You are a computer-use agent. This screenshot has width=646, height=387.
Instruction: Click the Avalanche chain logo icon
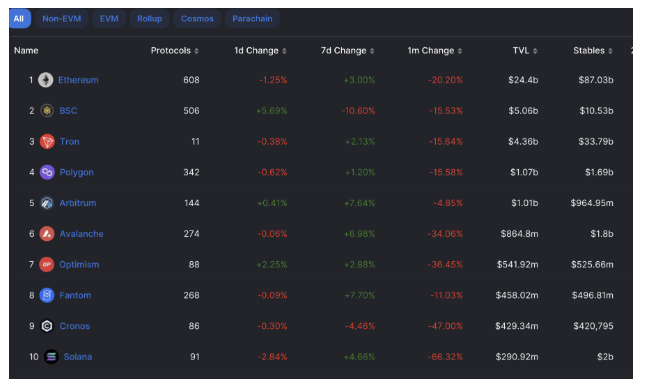(47, 234)
